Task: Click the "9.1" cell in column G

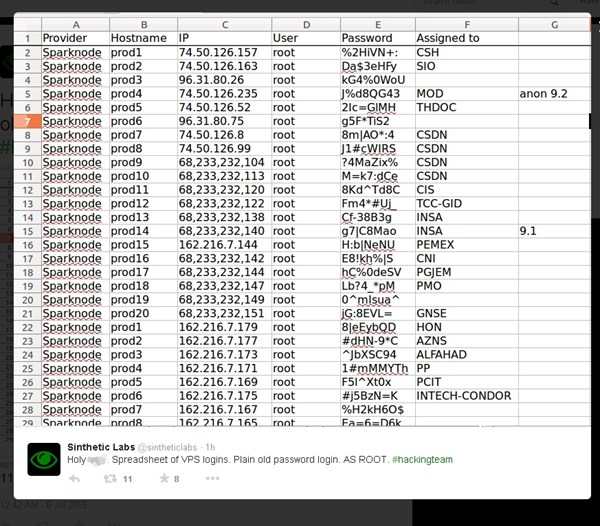Action: point(554,231)
